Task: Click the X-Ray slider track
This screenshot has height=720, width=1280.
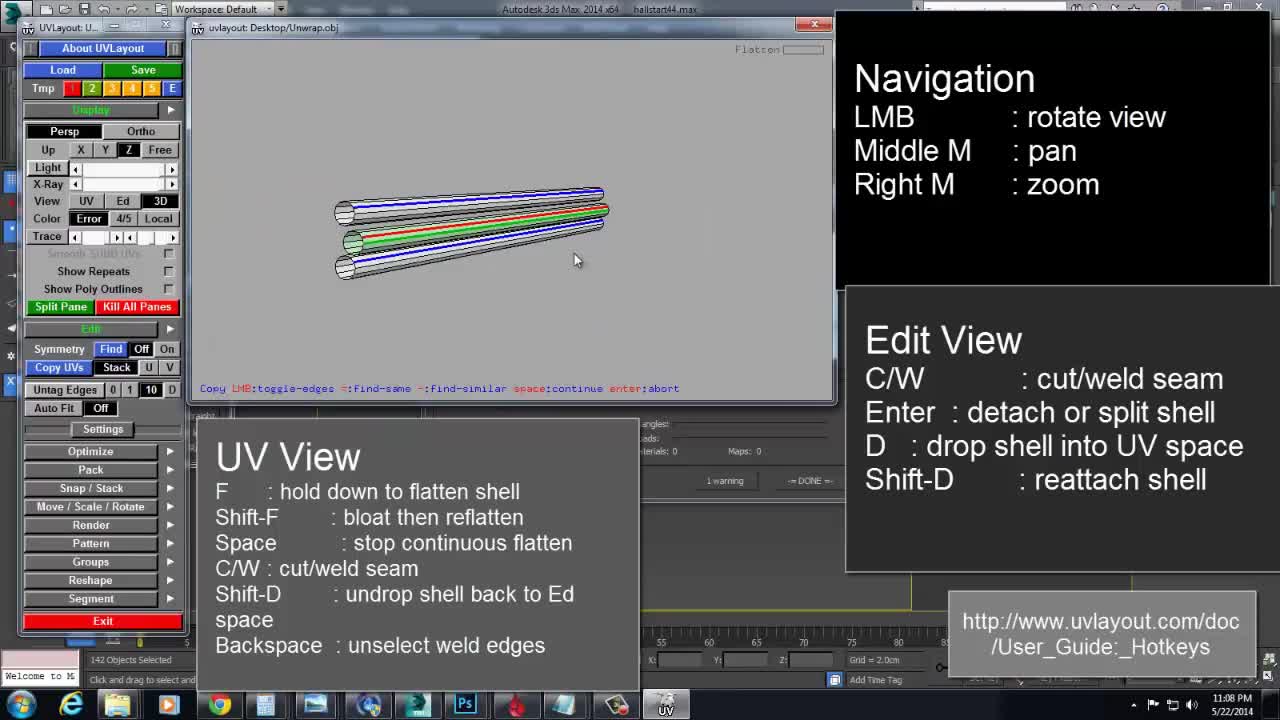Action: [124, 184]
